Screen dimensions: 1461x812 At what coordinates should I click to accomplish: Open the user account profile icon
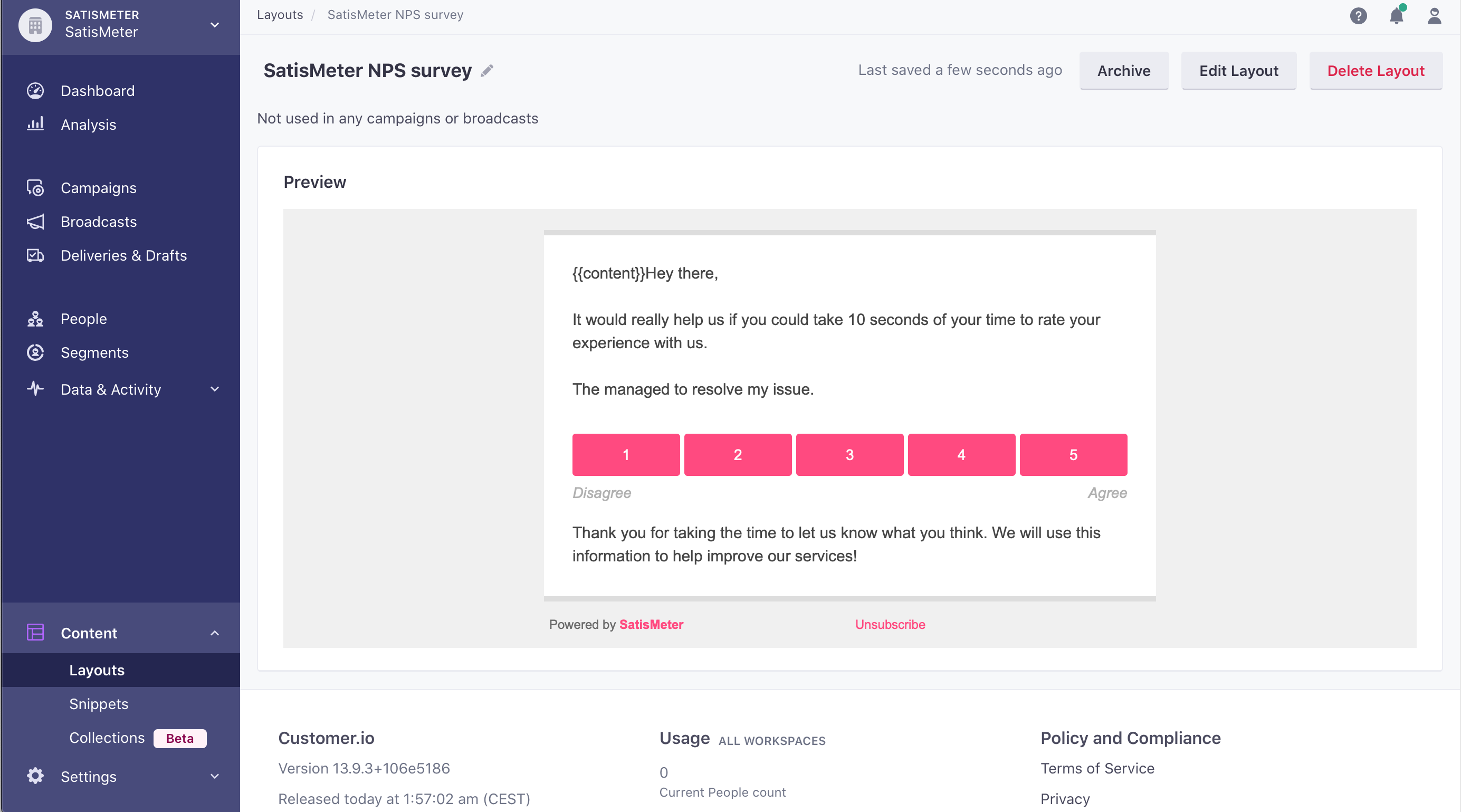pyautogui.click(x=1434, y=15)
